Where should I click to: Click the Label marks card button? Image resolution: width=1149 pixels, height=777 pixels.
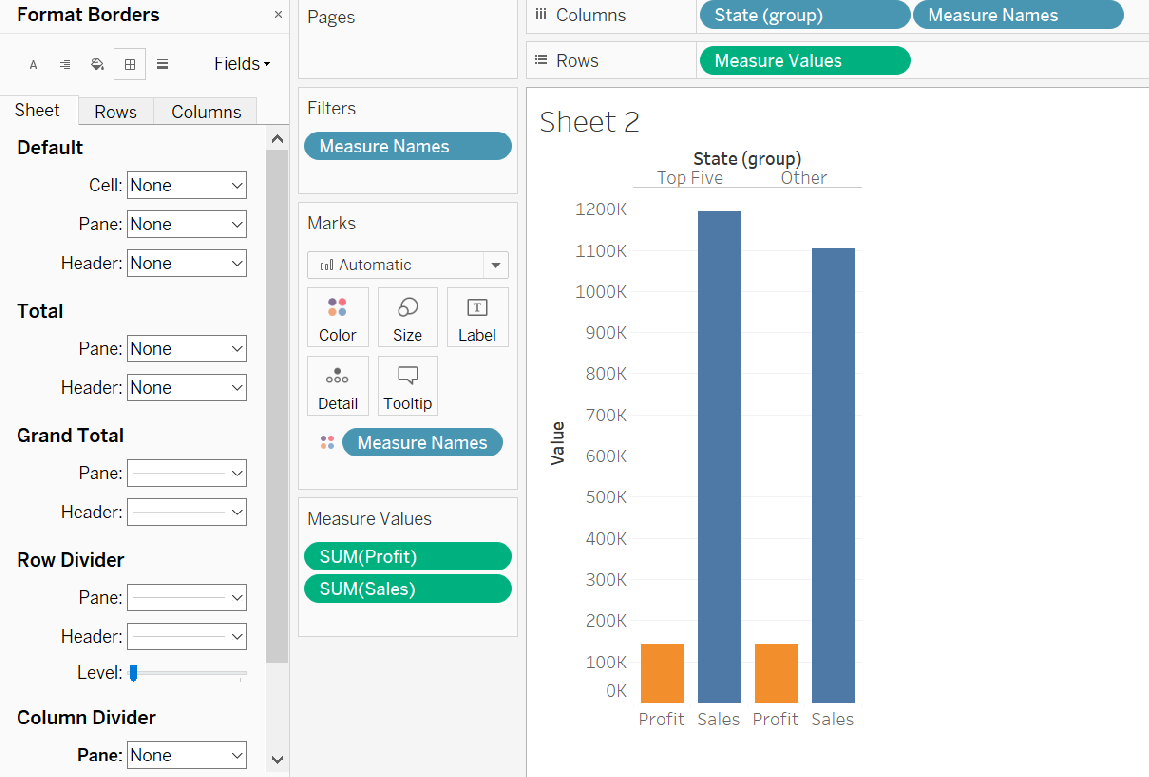(477, 317)
